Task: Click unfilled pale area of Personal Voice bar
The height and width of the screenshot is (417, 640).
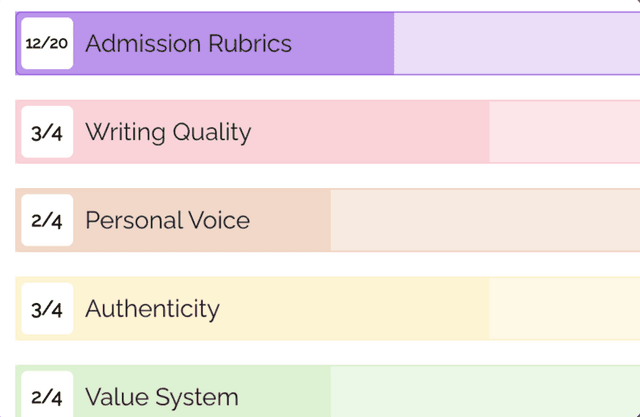Action: (x=485, y=220)
